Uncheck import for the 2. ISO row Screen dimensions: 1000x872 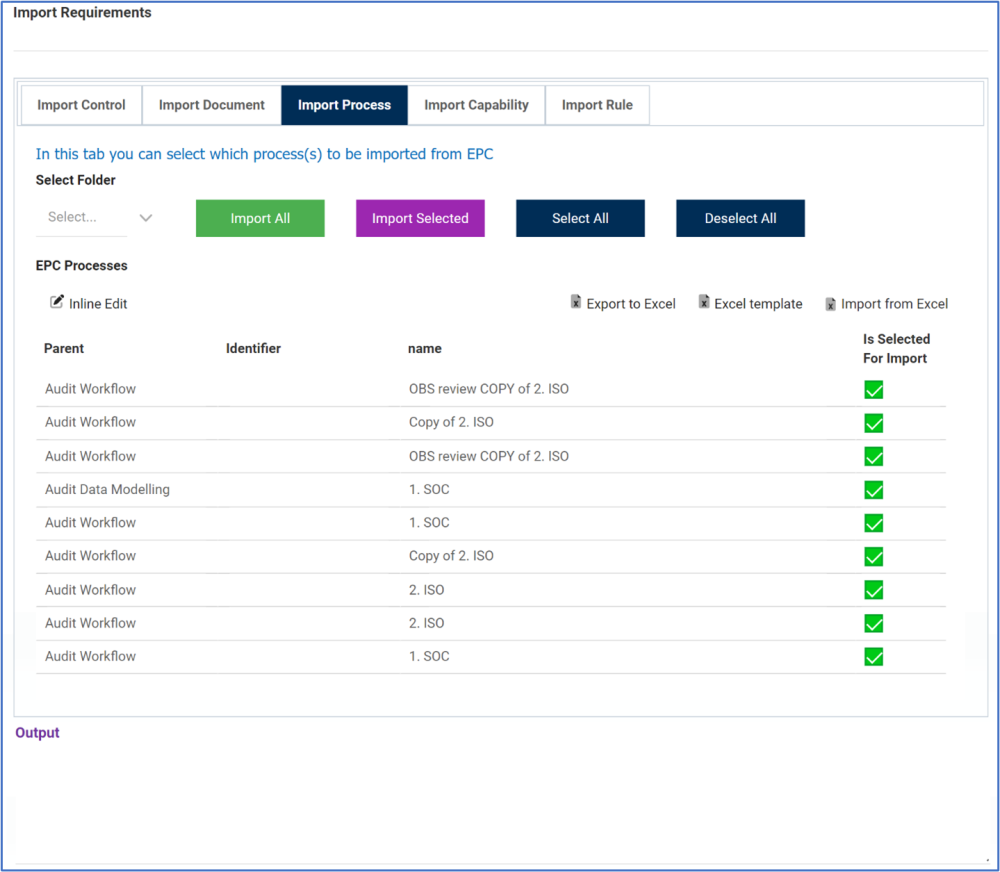click(874, 590)
